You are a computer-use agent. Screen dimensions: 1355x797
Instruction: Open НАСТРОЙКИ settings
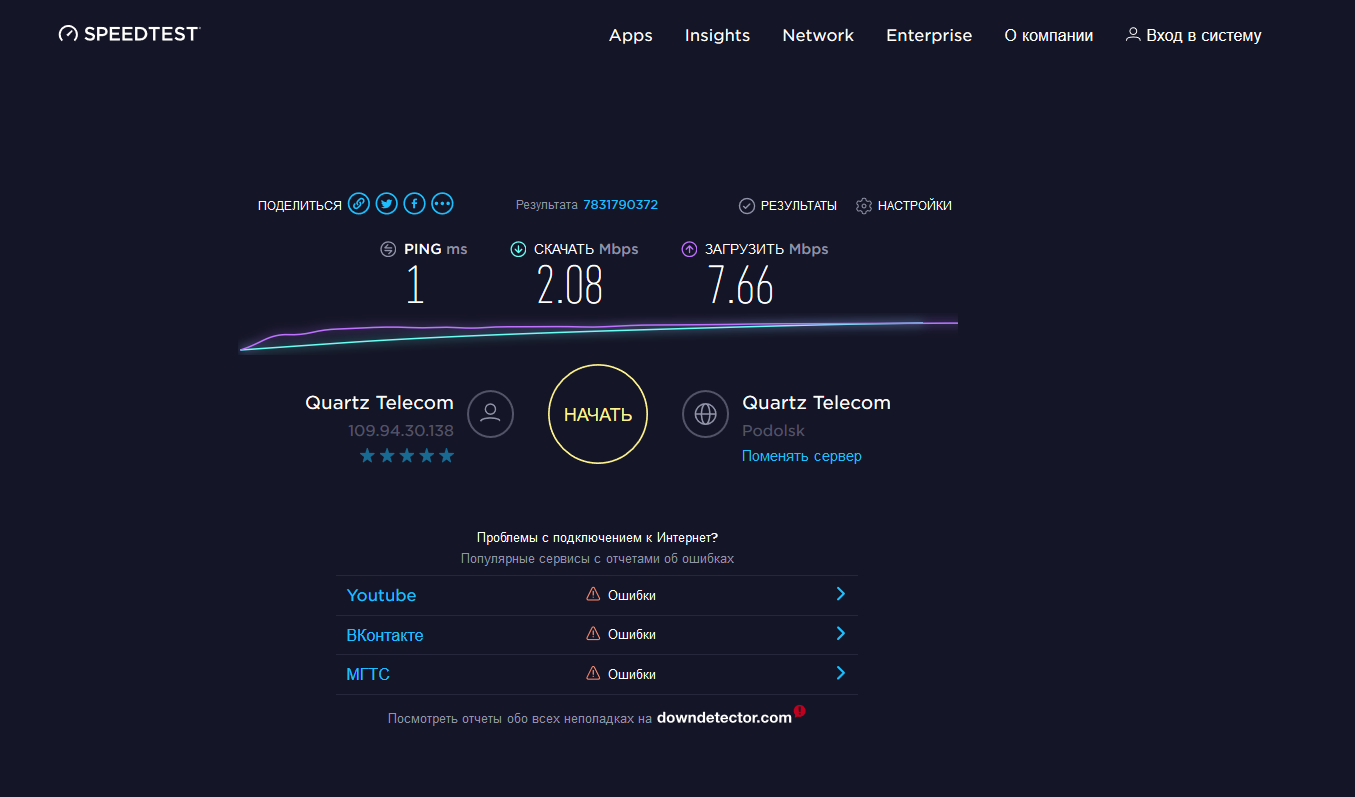904,205
